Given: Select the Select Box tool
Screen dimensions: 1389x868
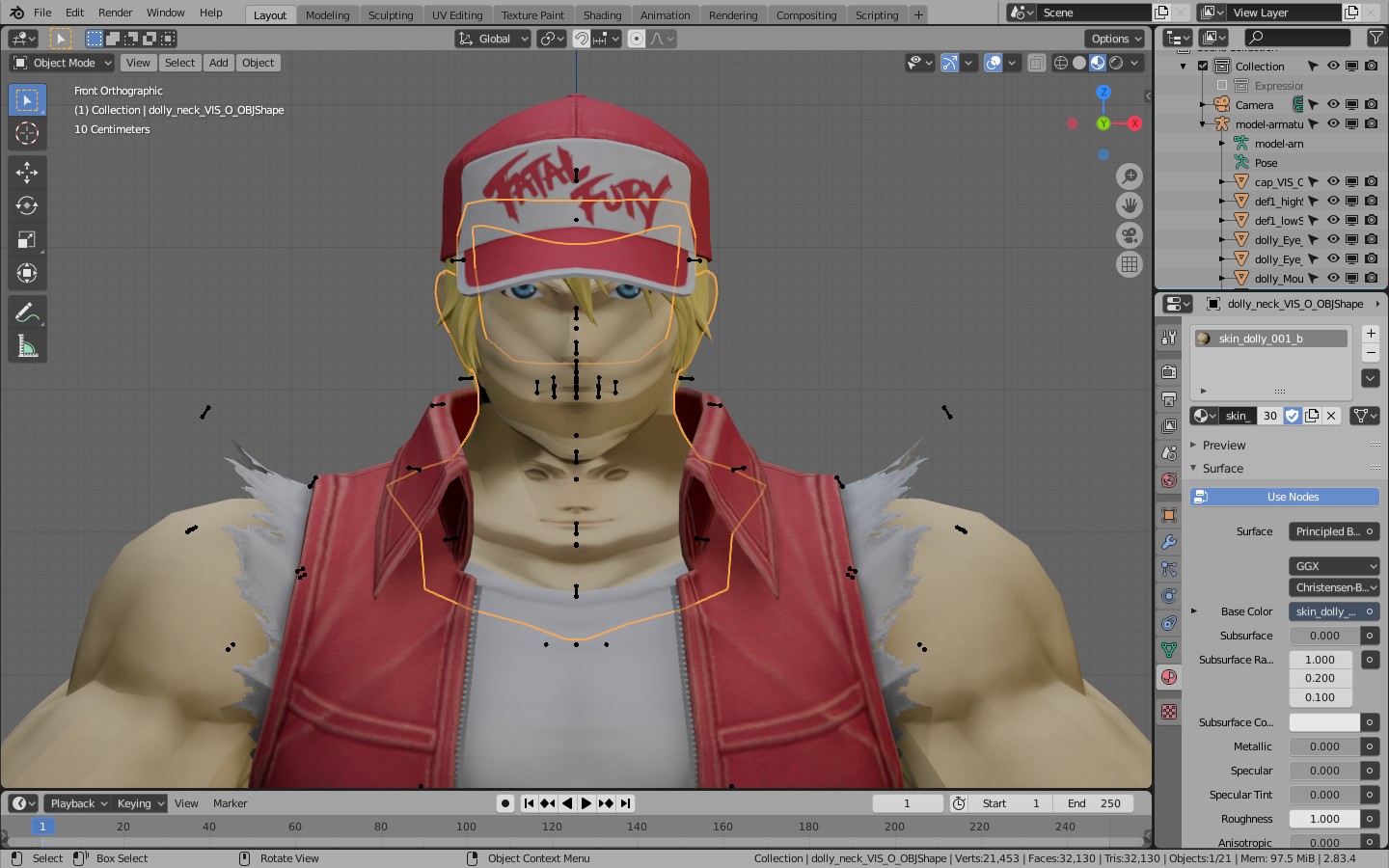Looking at the screenshot, I should point(27,100).
